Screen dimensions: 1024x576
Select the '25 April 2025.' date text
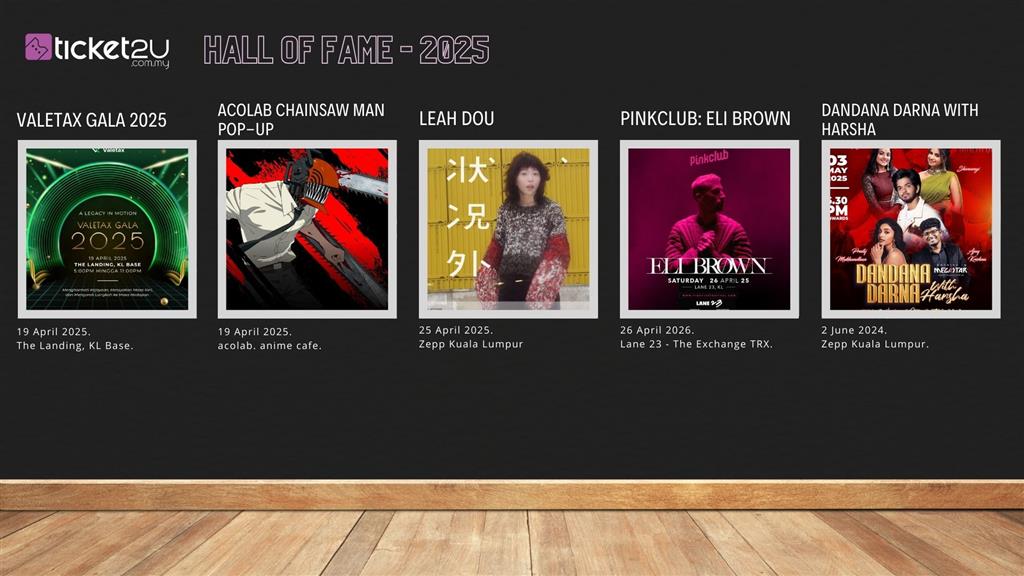click(x=455, y=329)
